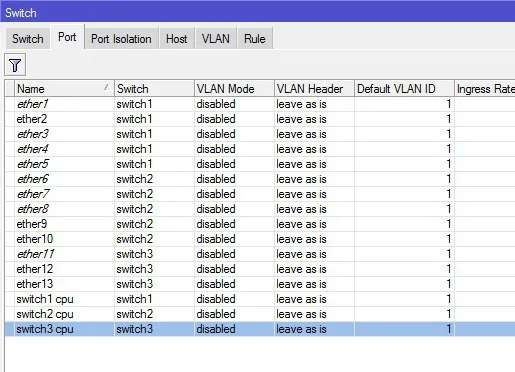515x372 pixels.
Task: Select the ether3 port row
Action: [260, 134]
